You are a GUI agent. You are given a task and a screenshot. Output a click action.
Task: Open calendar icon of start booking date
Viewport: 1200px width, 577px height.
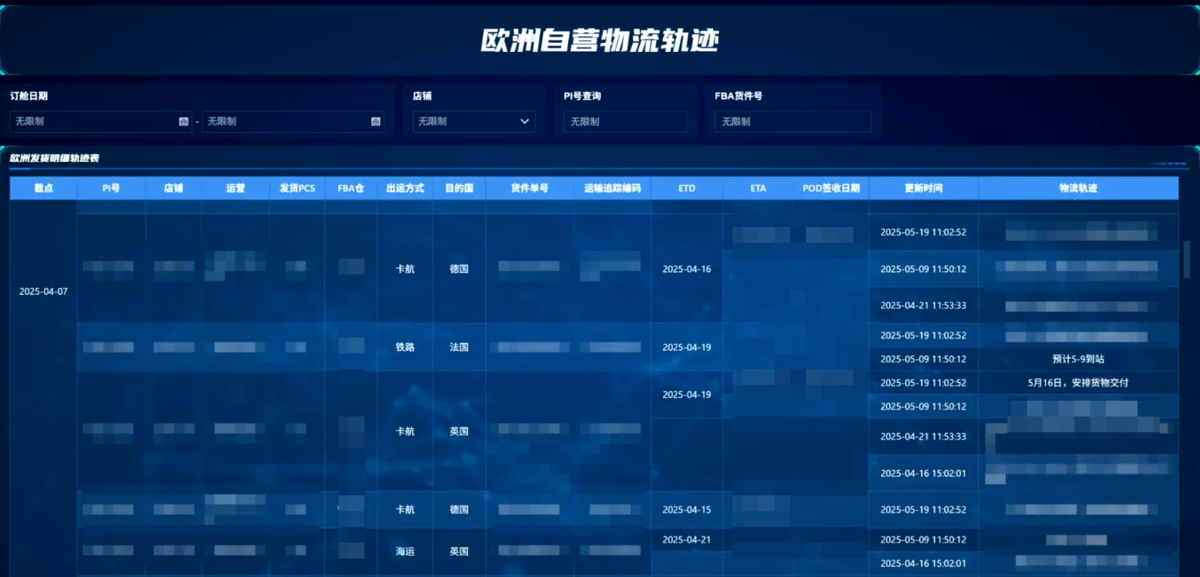point(183,122)
